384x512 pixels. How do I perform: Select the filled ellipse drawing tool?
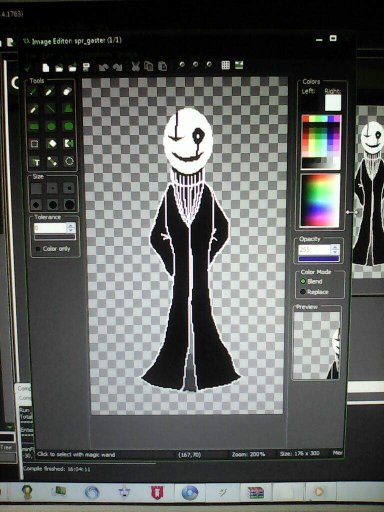[51, 126]
